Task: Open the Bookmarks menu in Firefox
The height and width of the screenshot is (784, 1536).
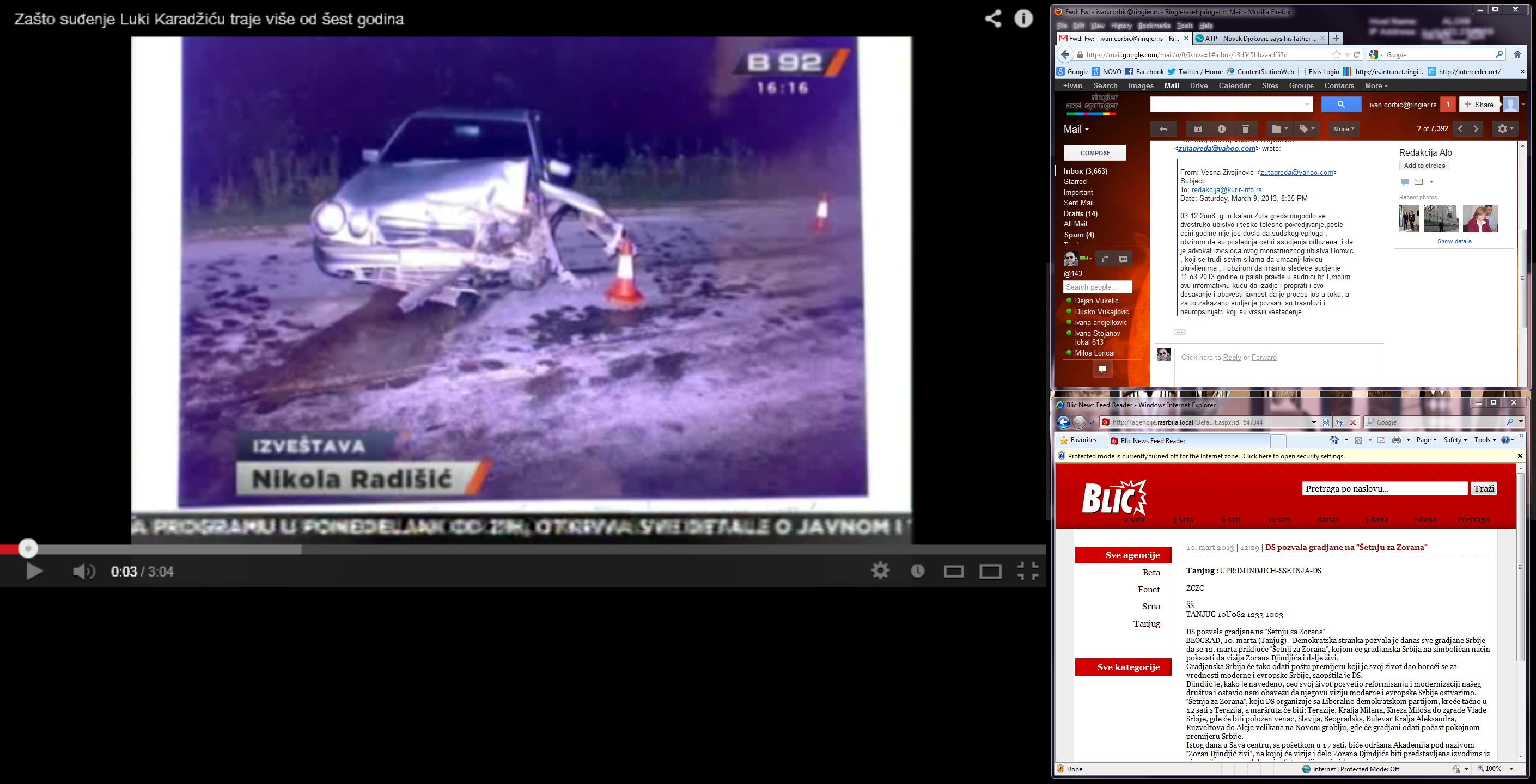Action: click(1154, 26)
